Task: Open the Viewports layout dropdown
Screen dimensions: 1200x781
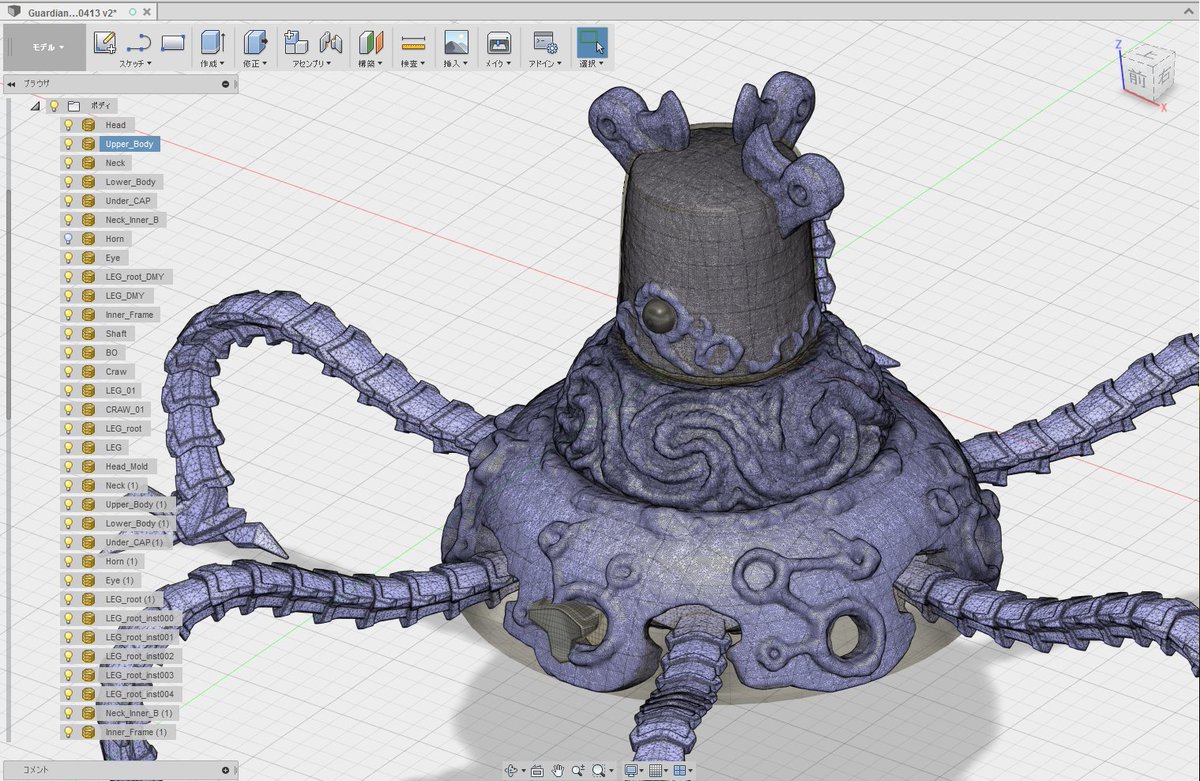Action: click(681, 771)
